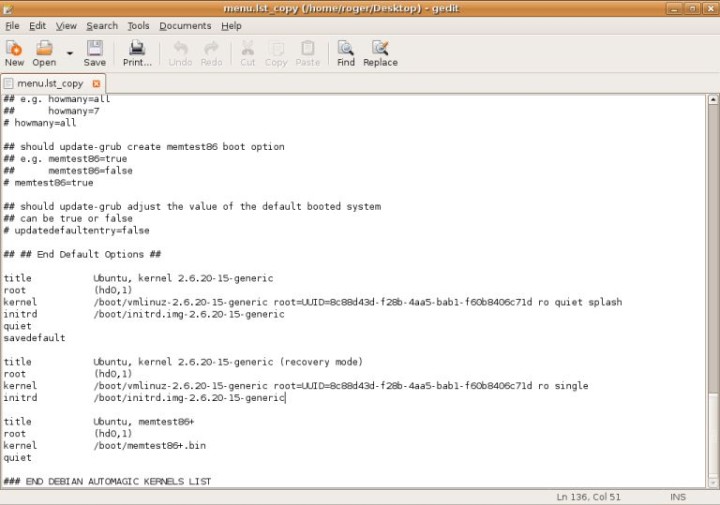Click the Print toolbar icon
Image resolution: width=720 pixels, height=505 pixels.
(x=137, y=53)
